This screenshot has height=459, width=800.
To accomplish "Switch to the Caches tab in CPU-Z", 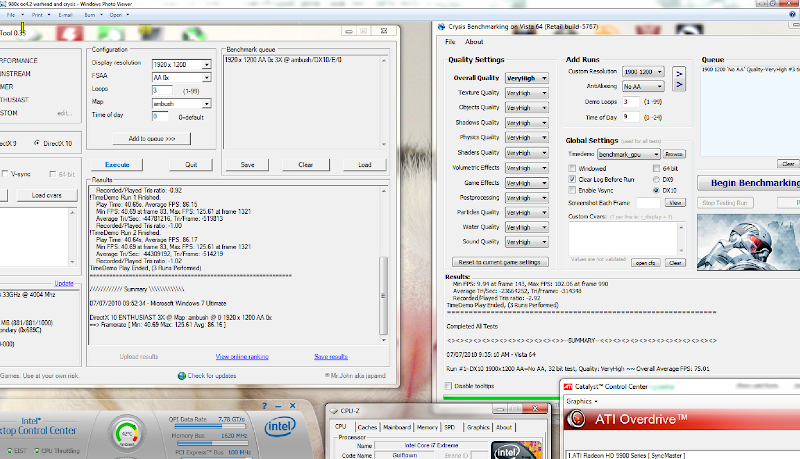I will (x=367, y=427).
